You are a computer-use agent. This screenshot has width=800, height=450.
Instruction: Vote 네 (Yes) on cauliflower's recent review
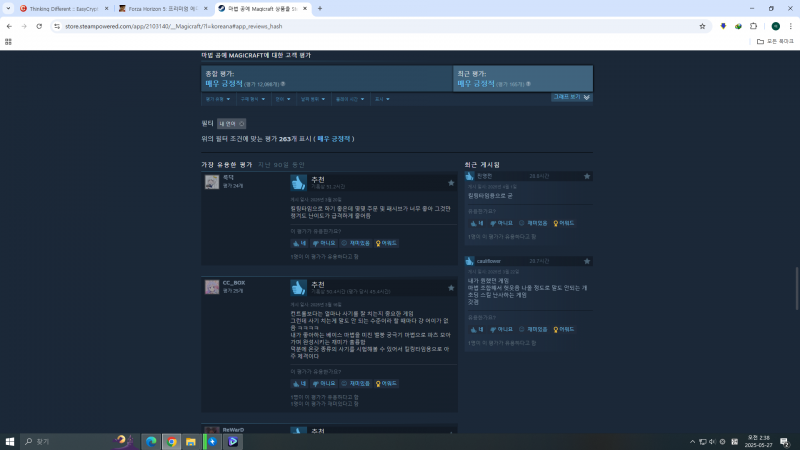477,330
